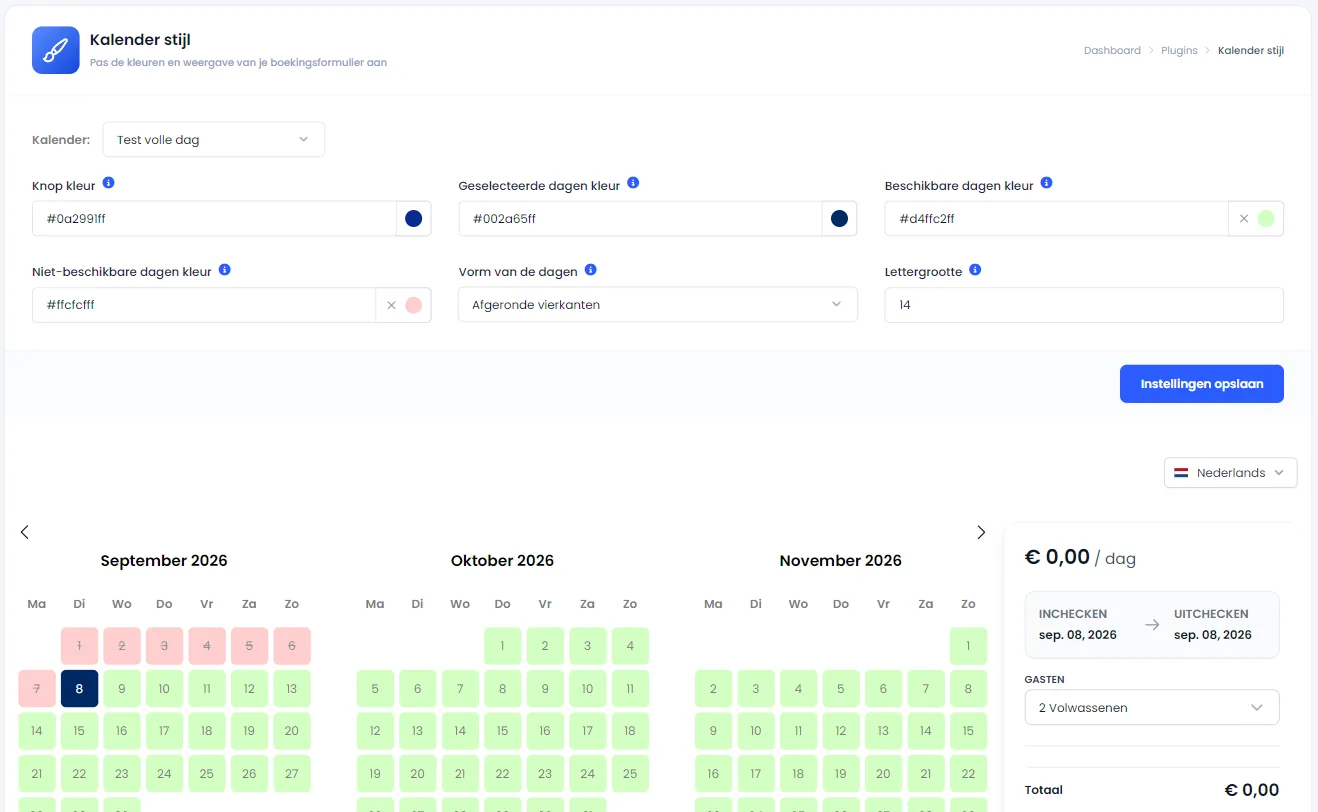Select Oktober 1, 2026 in calendar
The width and height of the screenshot is (1318, 812).
click(x=503, y=646)
